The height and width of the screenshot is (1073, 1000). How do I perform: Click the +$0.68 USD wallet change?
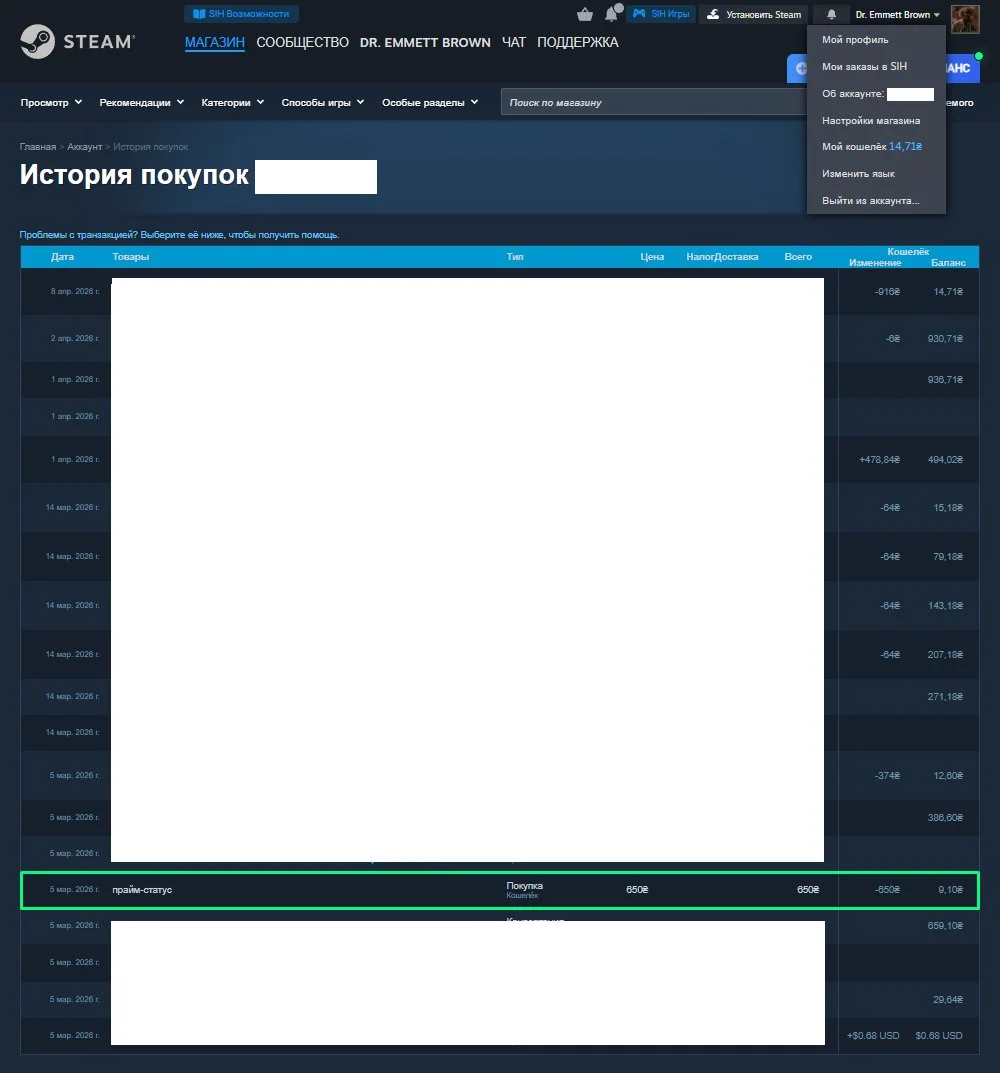[873, 1036]
